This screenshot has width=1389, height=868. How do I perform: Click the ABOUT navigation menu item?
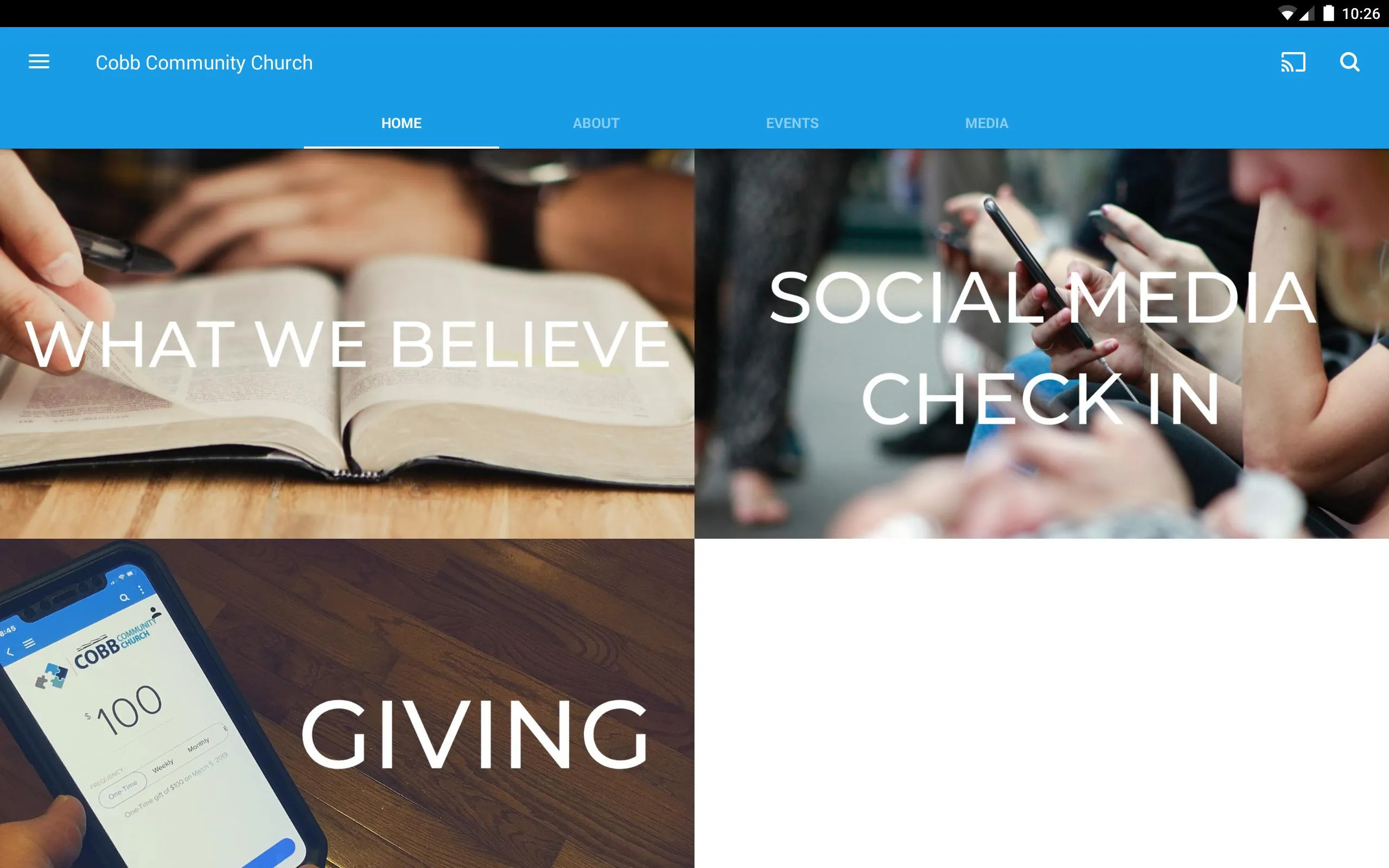[595, 123]
